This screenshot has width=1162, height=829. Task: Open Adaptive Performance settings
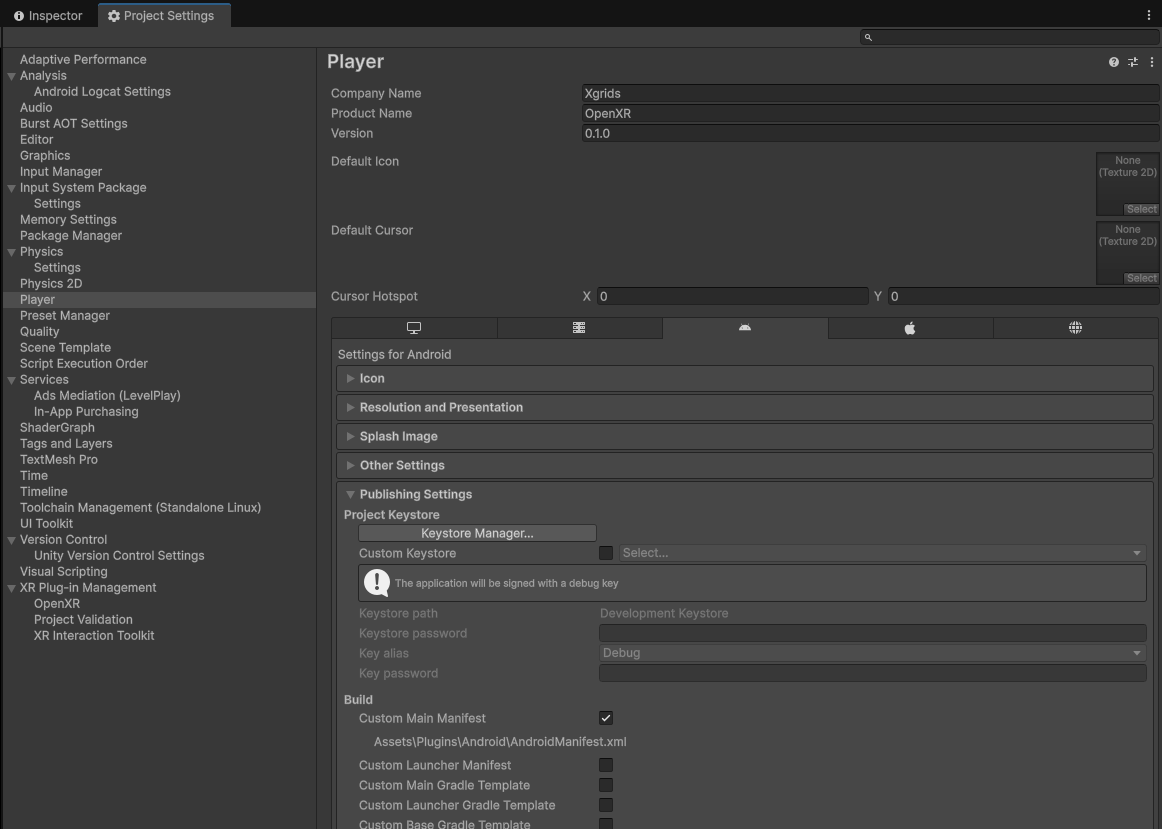tap(83, 59)
